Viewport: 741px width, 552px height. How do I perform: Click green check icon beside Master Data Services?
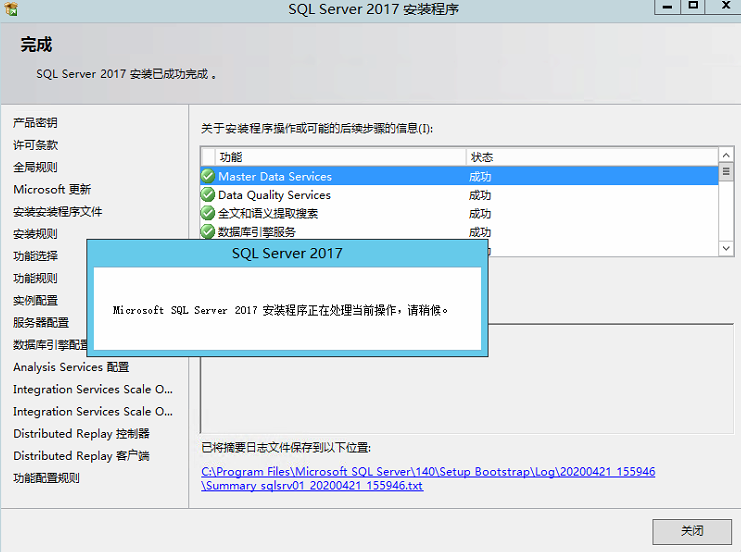pyautogui.click(x=208, y=176)
